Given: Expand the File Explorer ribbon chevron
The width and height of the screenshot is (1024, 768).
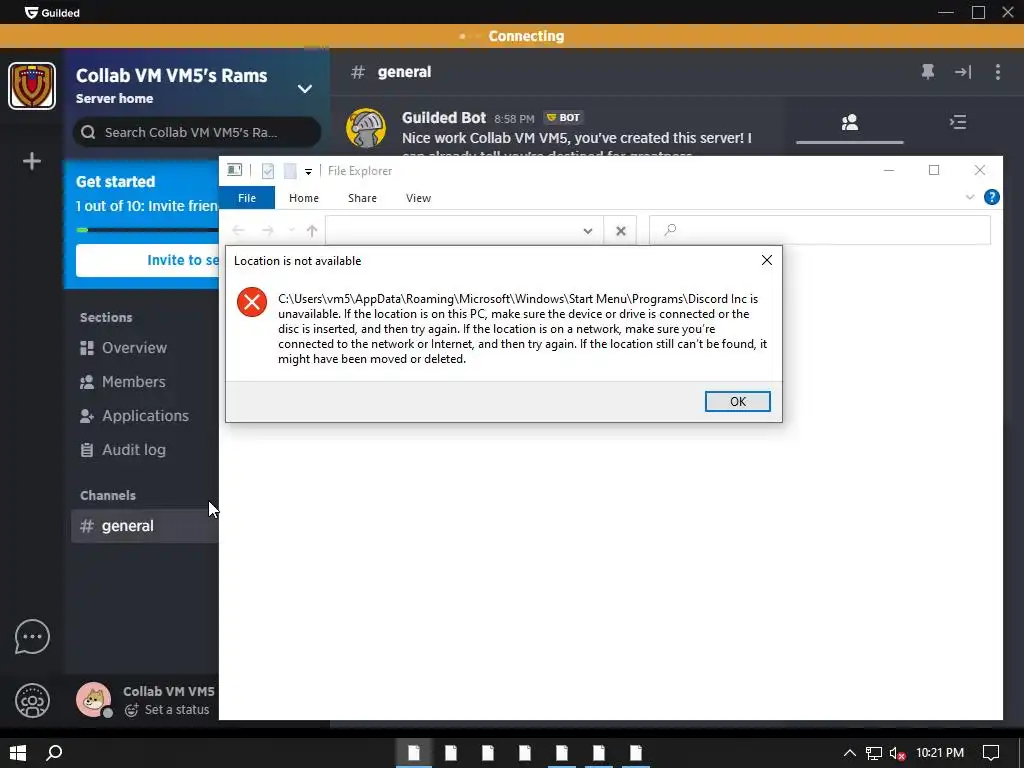Looking at the screenshot, I should point(970,197).
